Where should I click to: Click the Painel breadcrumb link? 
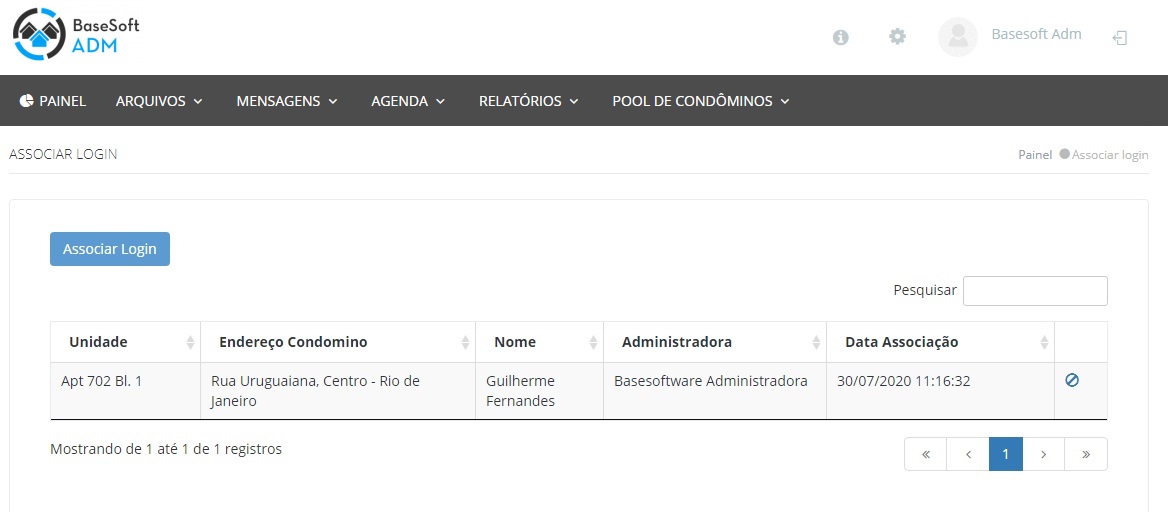[1034, 155]
